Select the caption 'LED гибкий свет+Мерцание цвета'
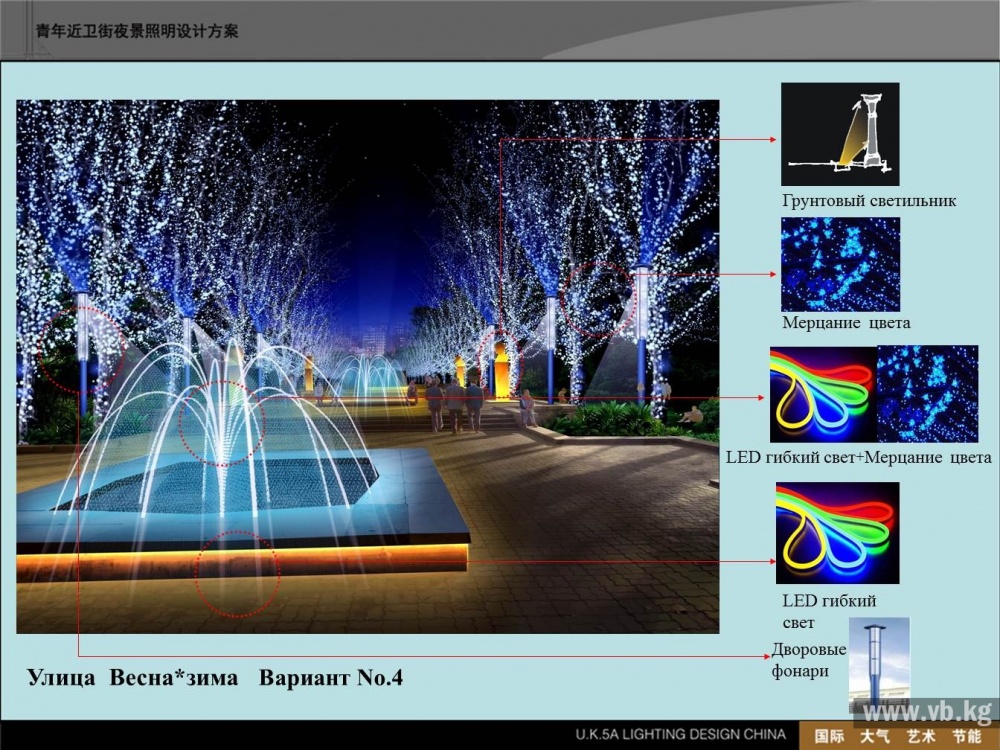Screen dimensions: 1000x750 858,457
